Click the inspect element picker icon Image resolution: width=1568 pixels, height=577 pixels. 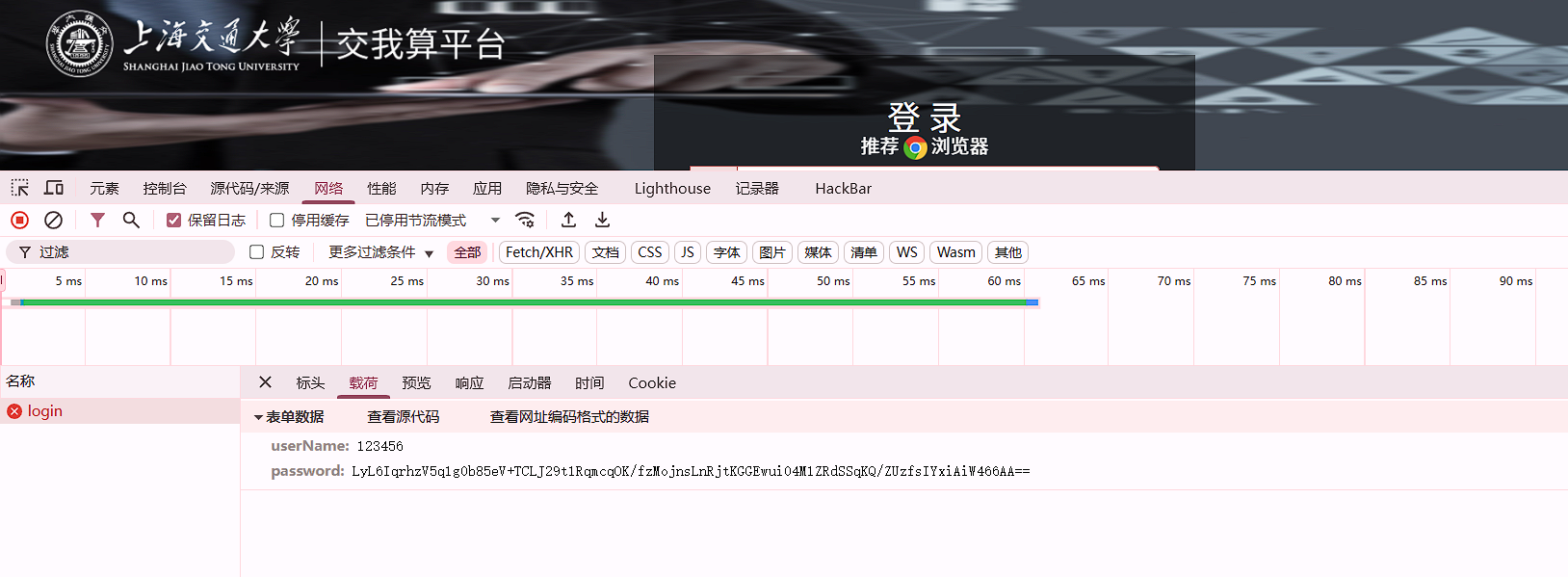(x=20, y=188)
